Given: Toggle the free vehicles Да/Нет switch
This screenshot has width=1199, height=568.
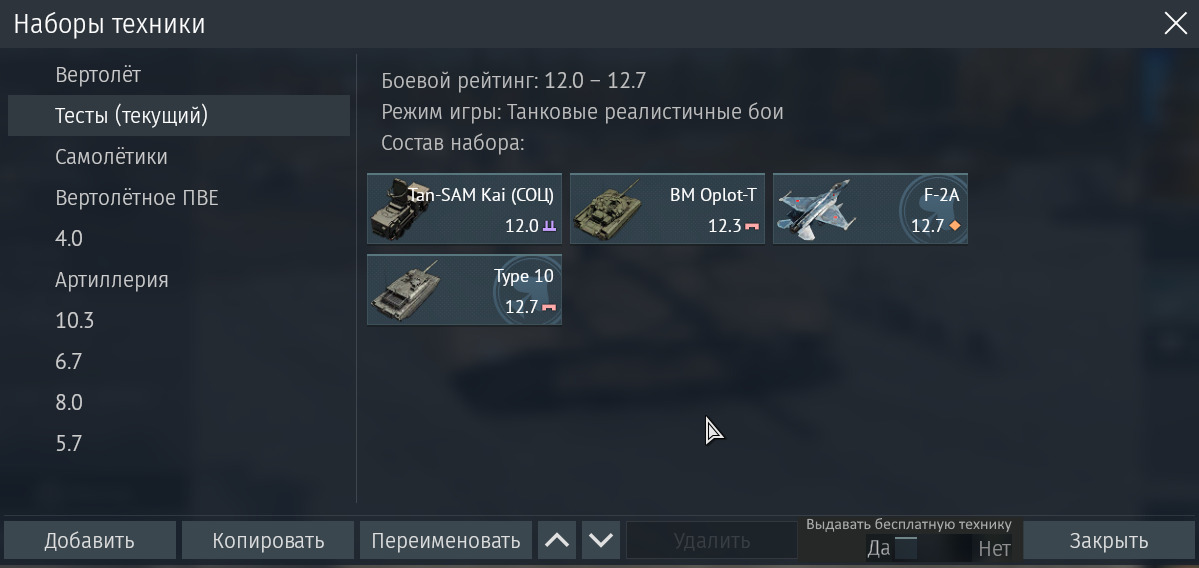Looking at the screenshot, I should (938, 548).
